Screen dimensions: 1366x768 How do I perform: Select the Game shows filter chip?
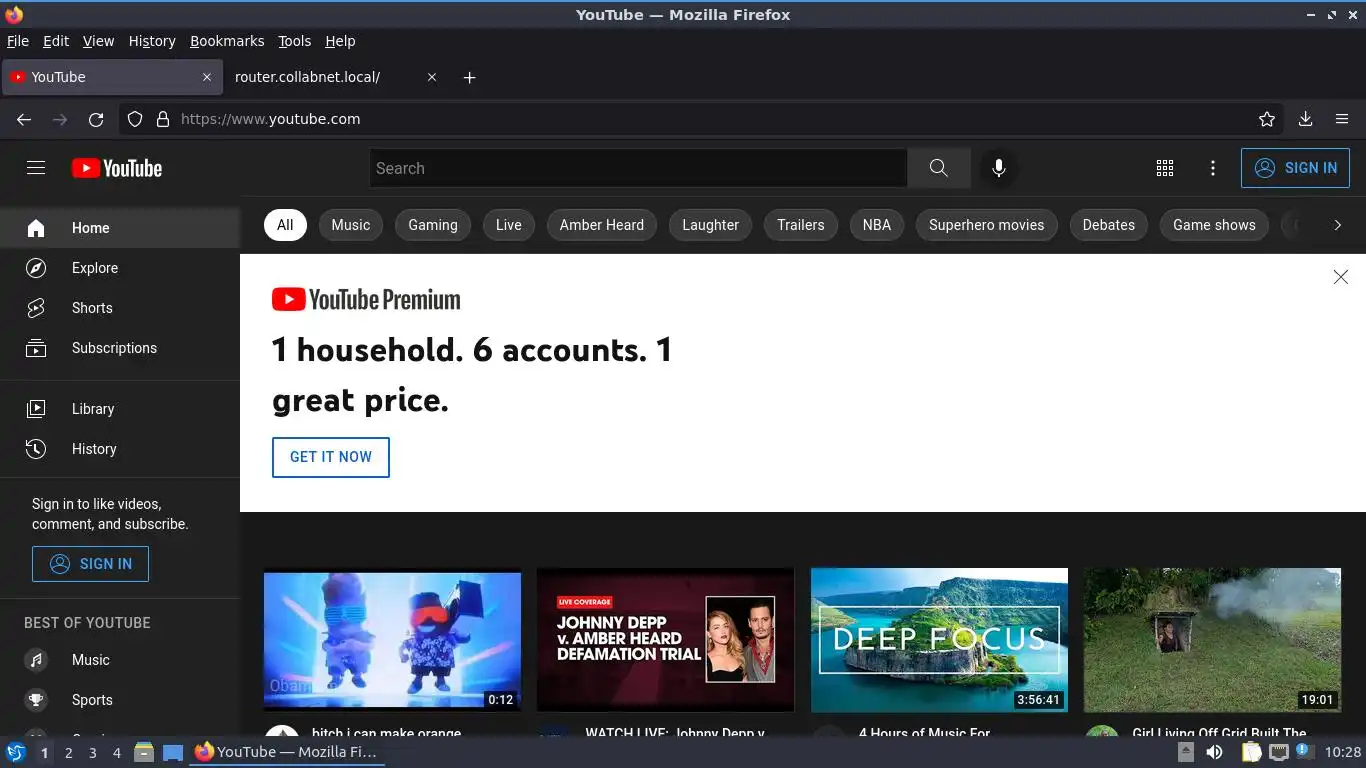1214,225
